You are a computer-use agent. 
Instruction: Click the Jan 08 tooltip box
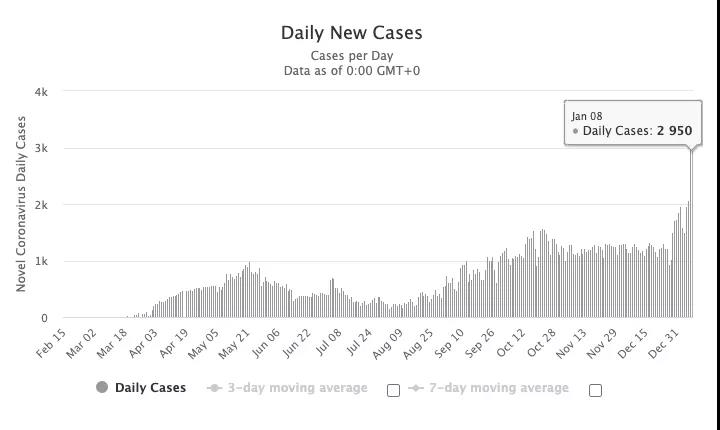coord(632,123)
